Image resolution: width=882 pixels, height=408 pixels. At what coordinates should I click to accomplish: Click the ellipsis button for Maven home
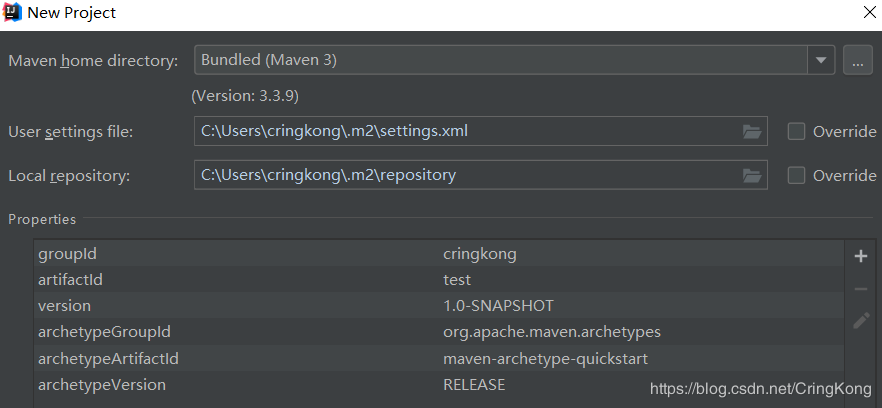[x=858, y=60]
